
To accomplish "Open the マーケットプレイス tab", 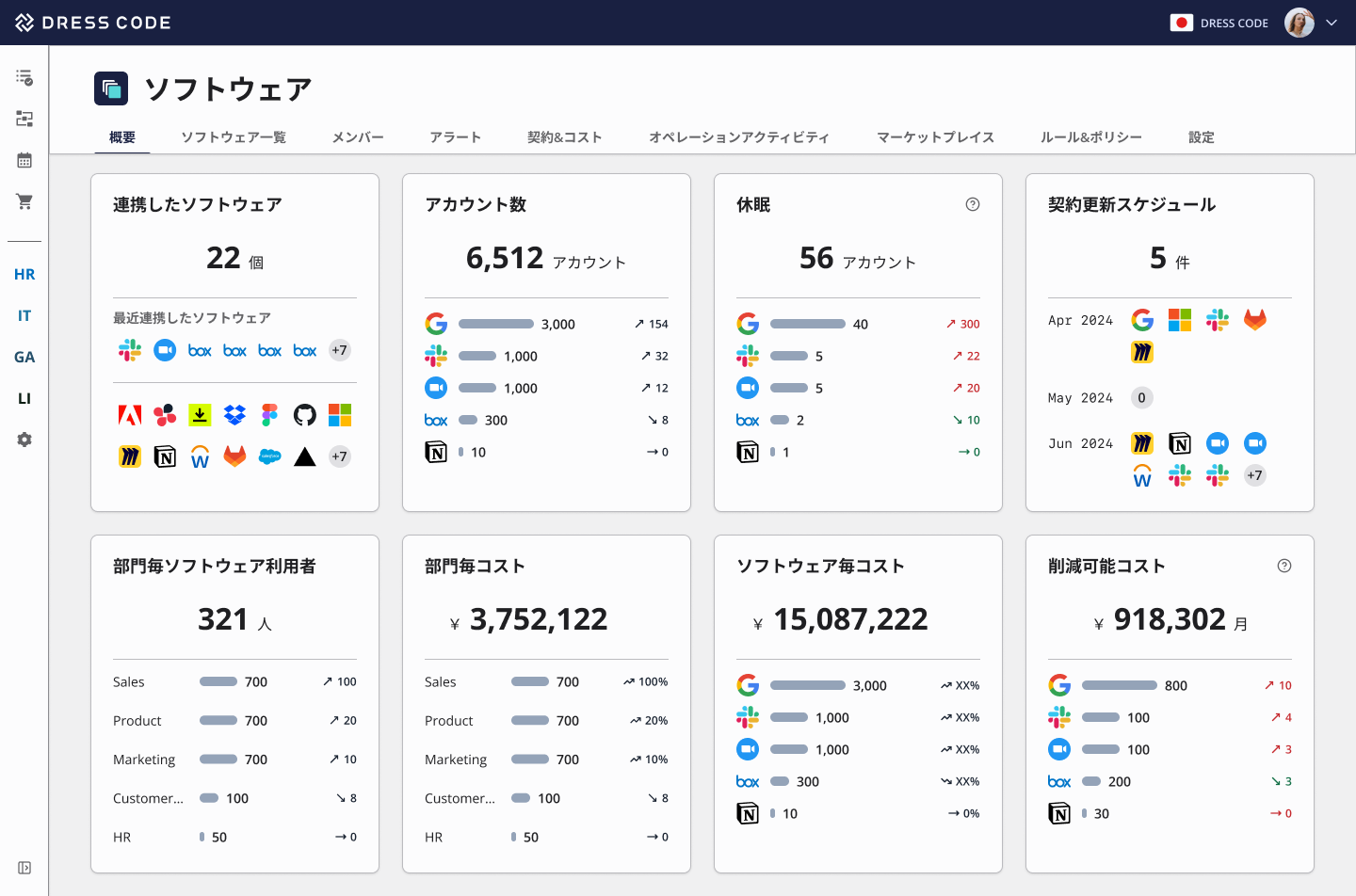I will pos(934,136).
